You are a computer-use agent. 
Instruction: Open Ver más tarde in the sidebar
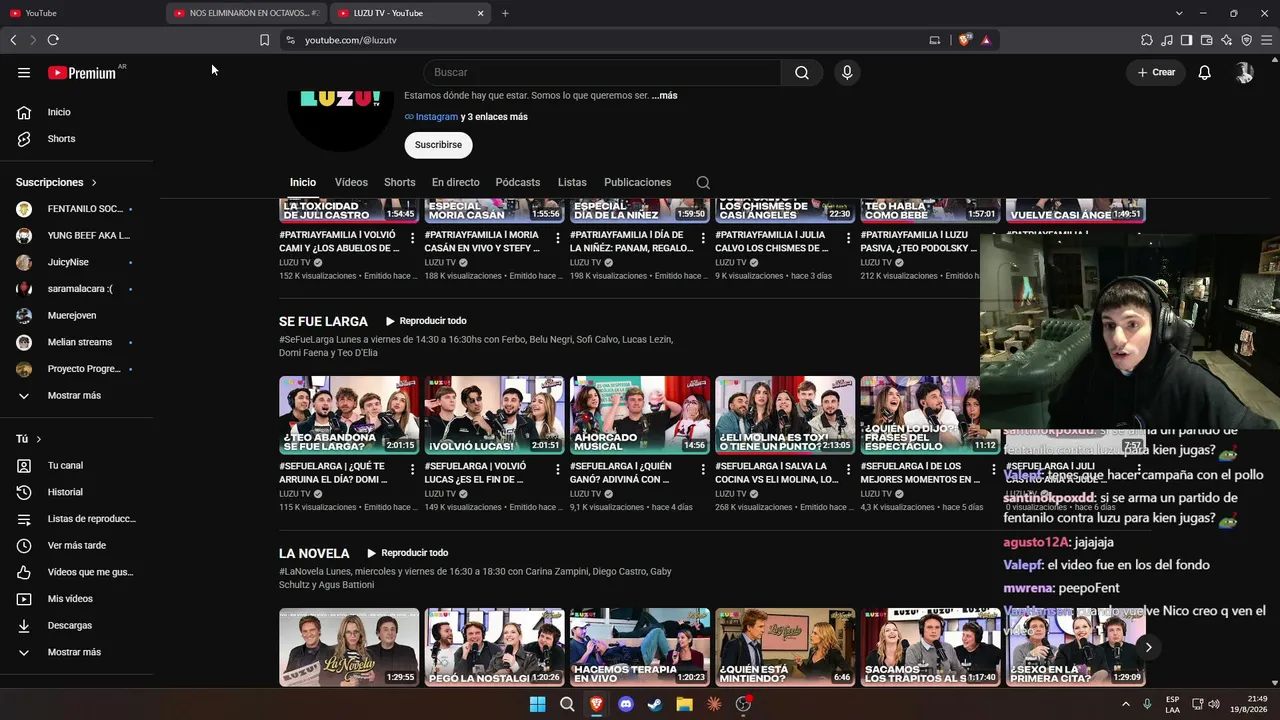(76, 545)
